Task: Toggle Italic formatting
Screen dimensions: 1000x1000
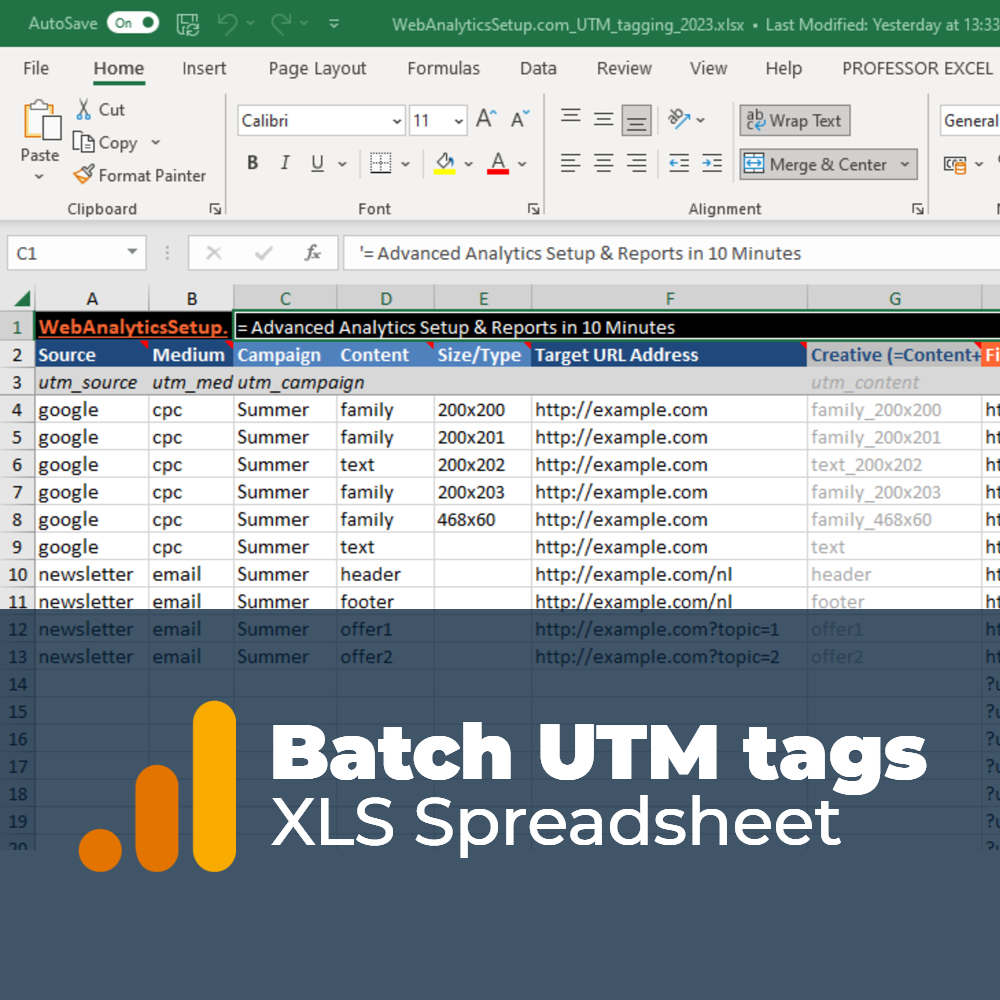Action: pos(285,163)
